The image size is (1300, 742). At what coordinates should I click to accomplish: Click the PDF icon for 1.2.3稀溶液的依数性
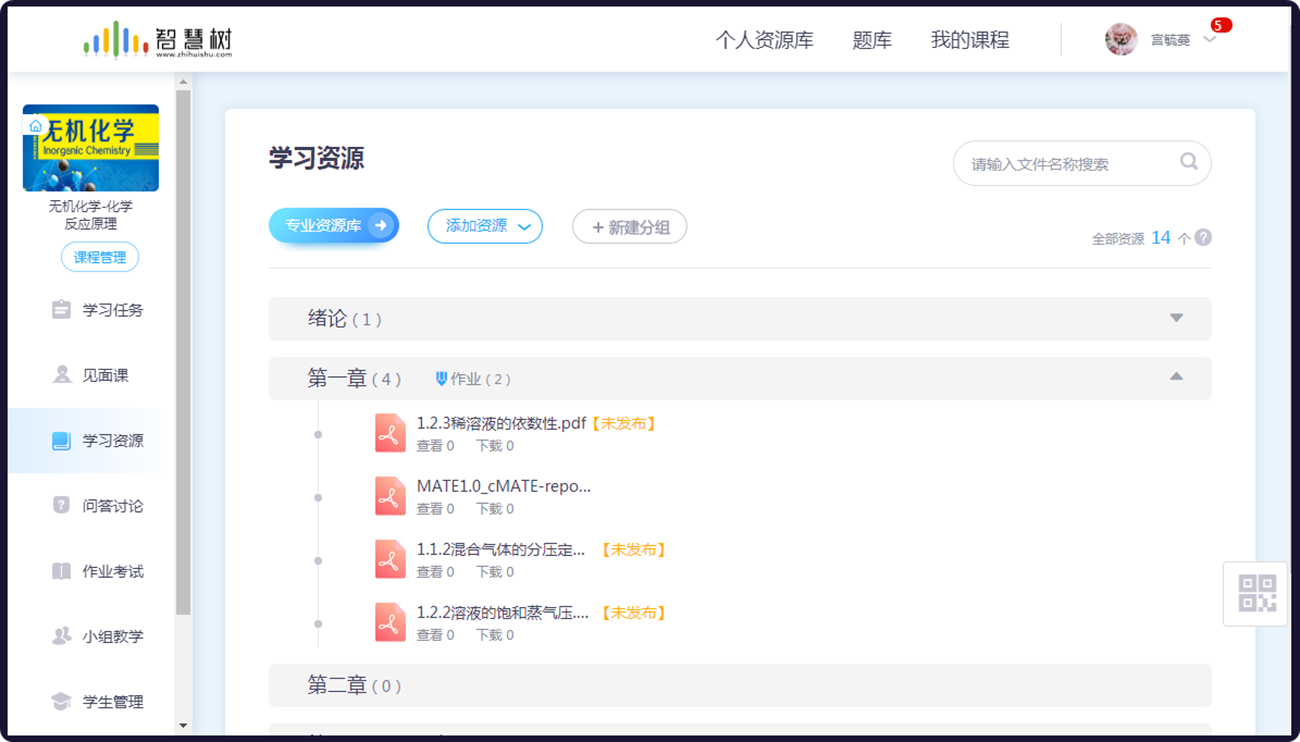pos(390,432)
